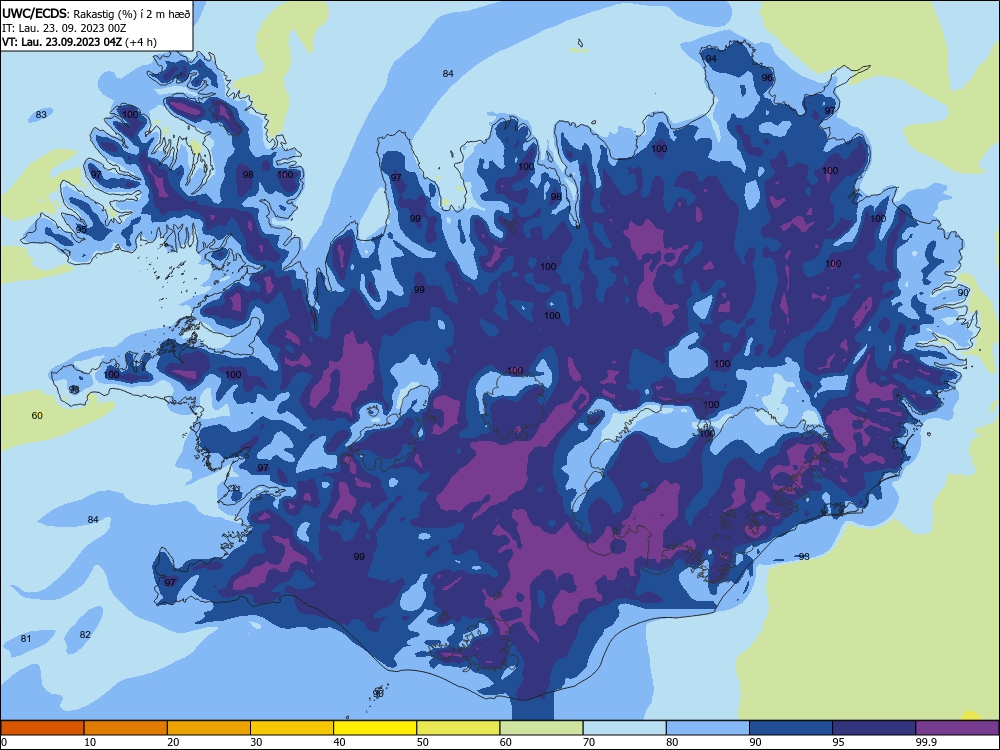Select the golden 30–40 legend color
Viewport: 1000px width, 750px height.
point(292,728)
